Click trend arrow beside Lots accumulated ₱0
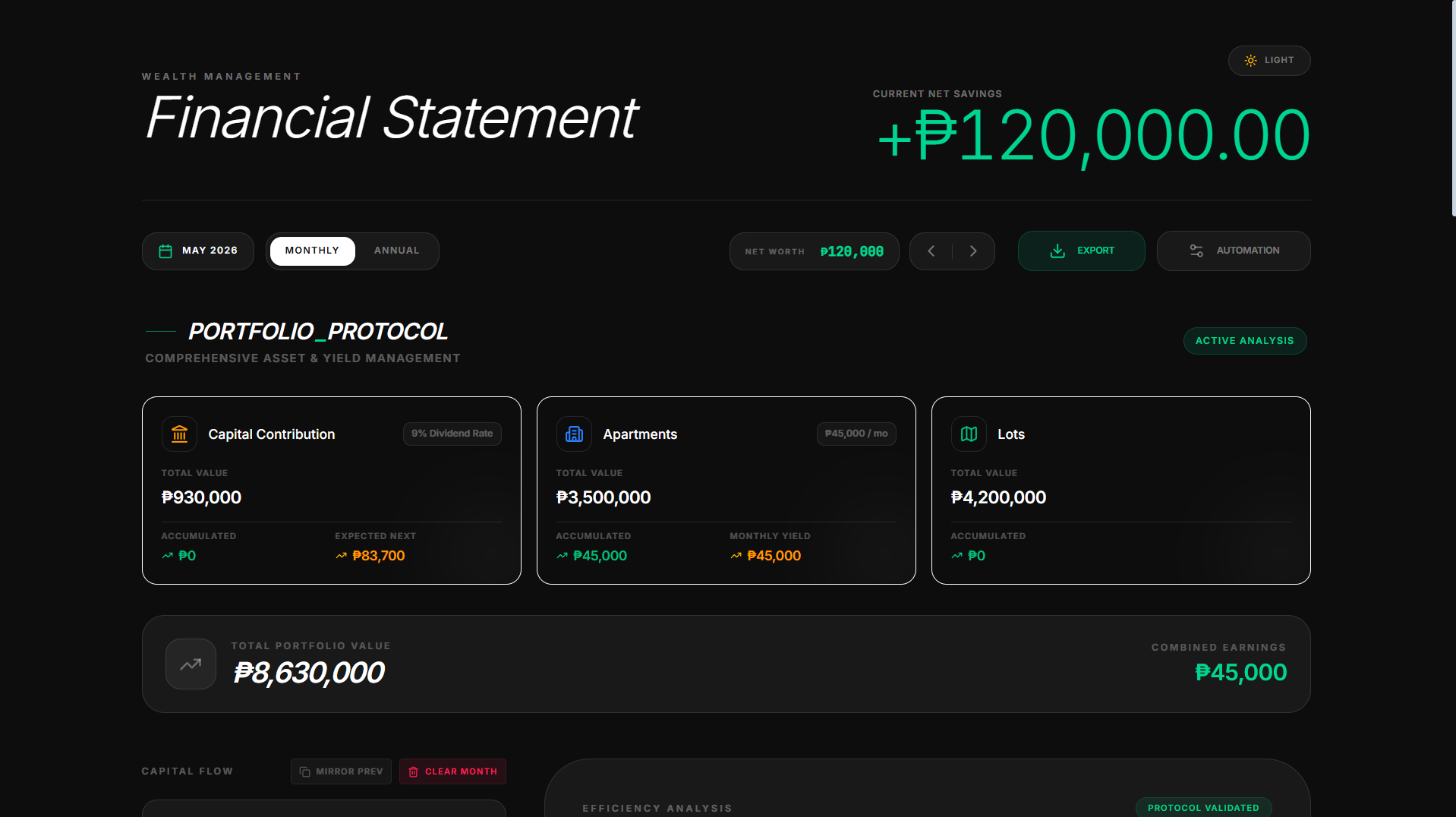 [957, 556]
